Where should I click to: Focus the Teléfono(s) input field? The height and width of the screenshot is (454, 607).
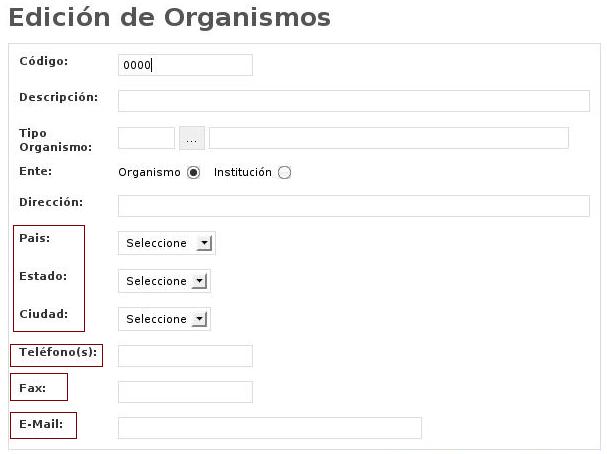click(185, 356)
